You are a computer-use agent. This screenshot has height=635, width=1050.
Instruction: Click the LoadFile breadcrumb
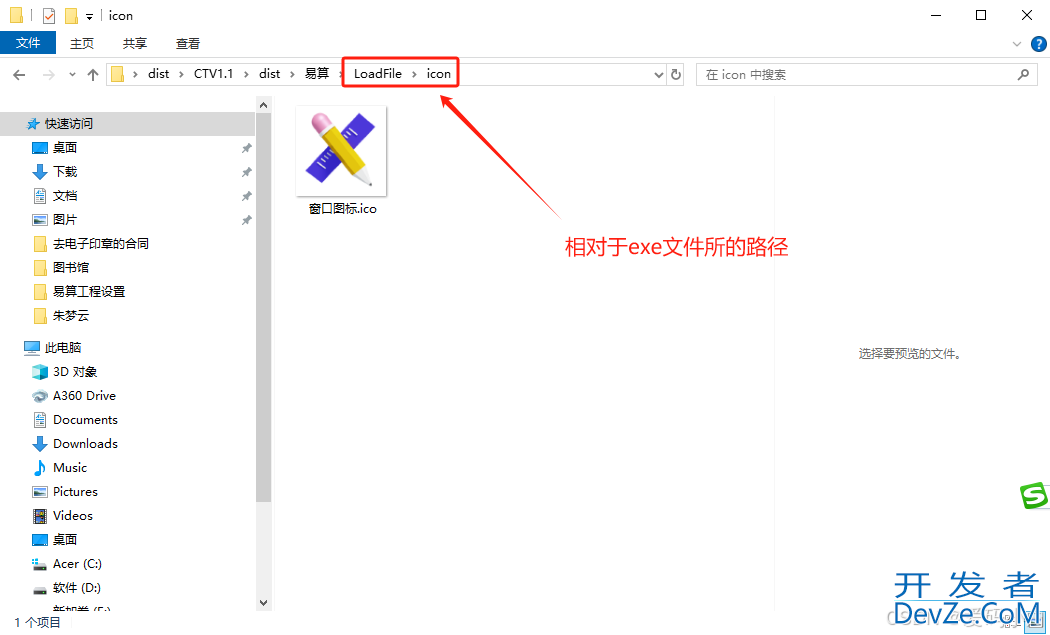pyautogui.click(x=378, y=74)
